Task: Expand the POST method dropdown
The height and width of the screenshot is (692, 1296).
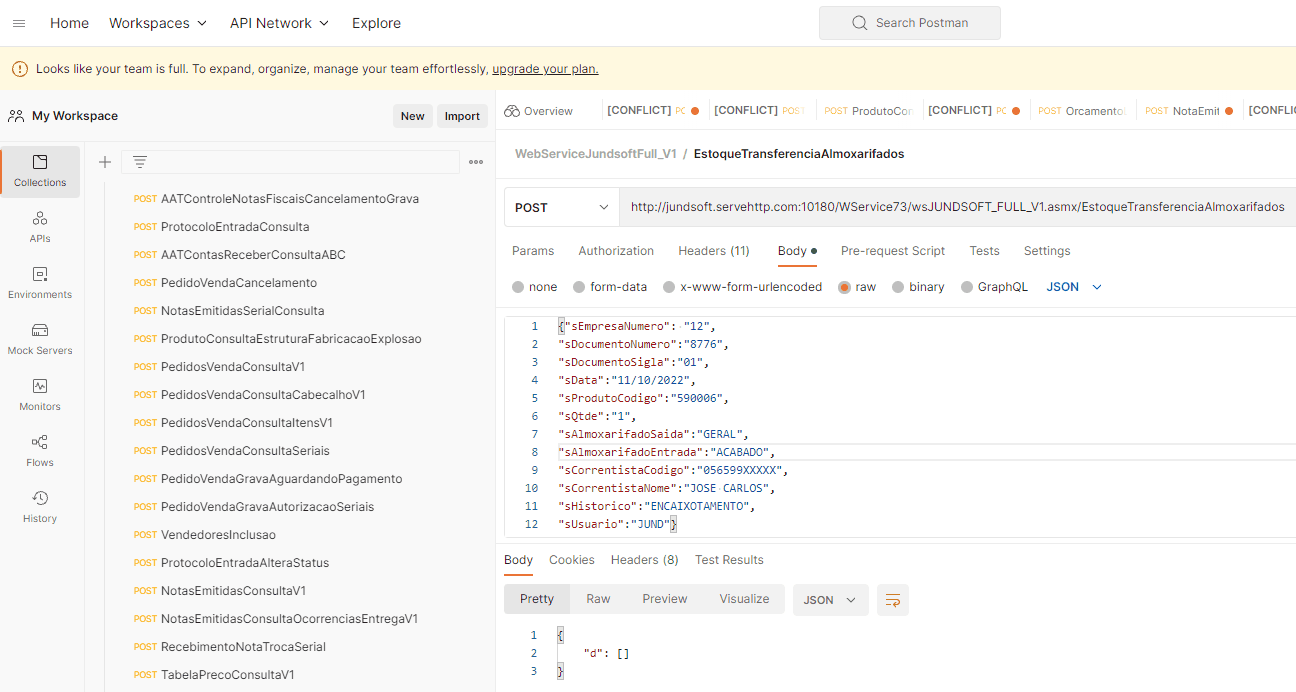Action: click(561, 207)
